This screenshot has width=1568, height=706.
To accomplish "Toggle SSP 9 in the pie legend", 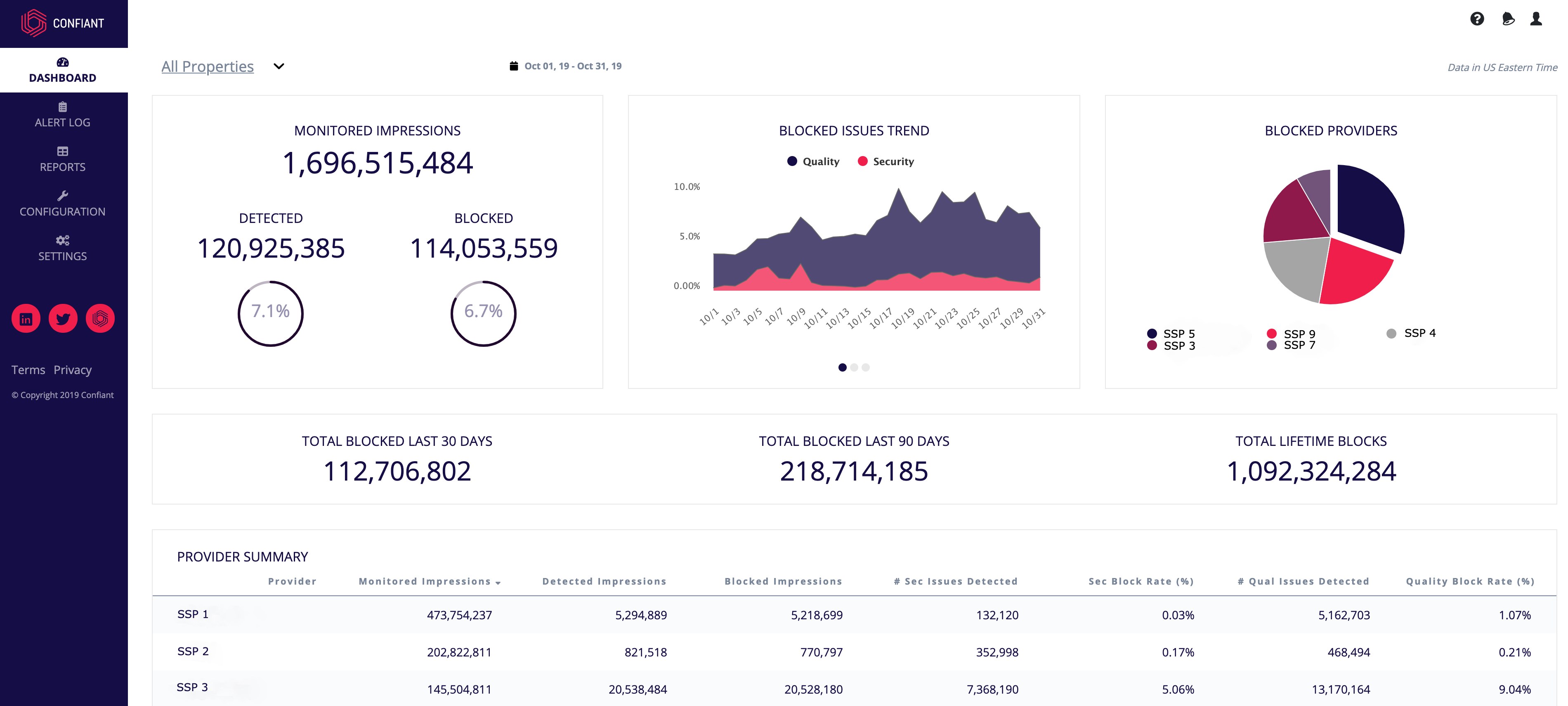I will [1290, 334].
